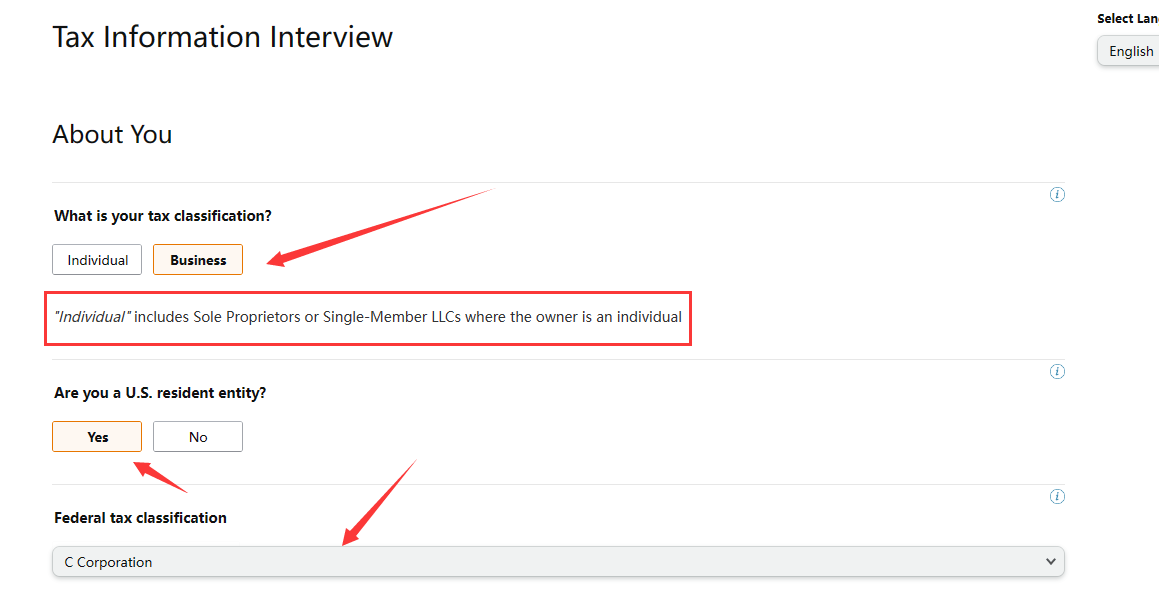Answer Yes to U.S. resident entity

97,436
